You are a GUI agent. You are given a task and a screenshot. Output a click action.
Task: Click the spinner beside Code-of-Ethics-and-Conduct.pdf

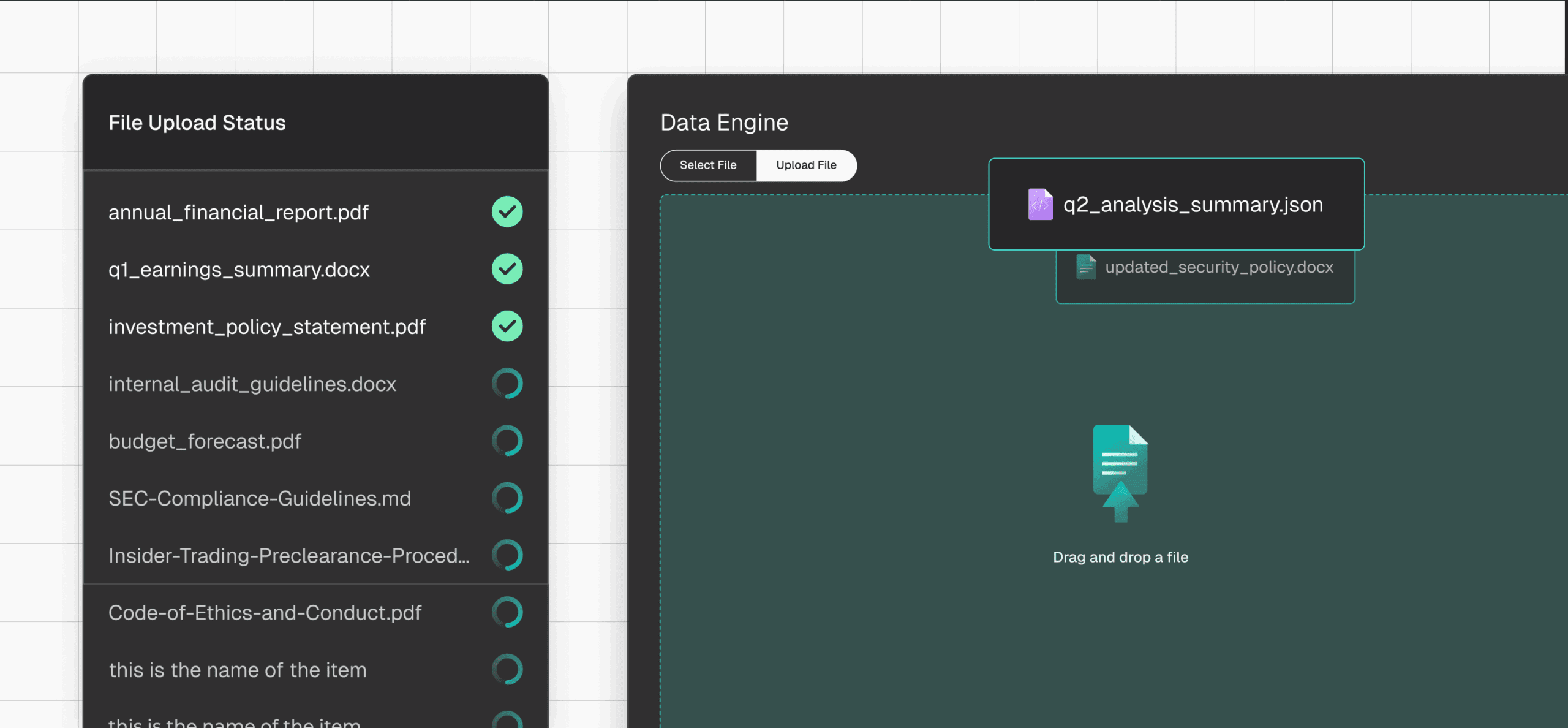coord(507,612)
